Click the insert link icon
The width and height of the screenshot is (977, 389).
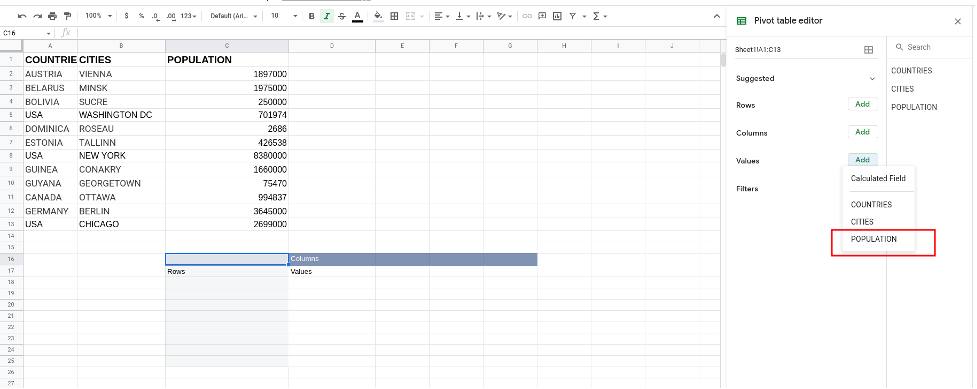527,16
